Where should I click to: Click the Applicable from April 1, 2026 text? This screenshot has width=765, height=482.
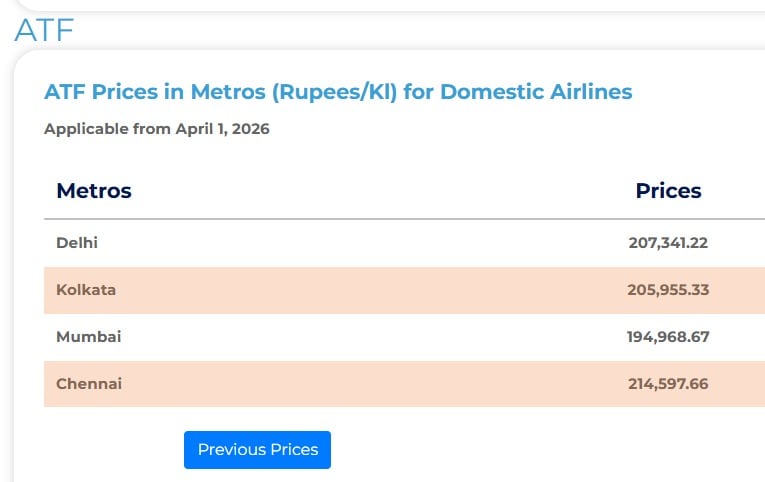157,129
